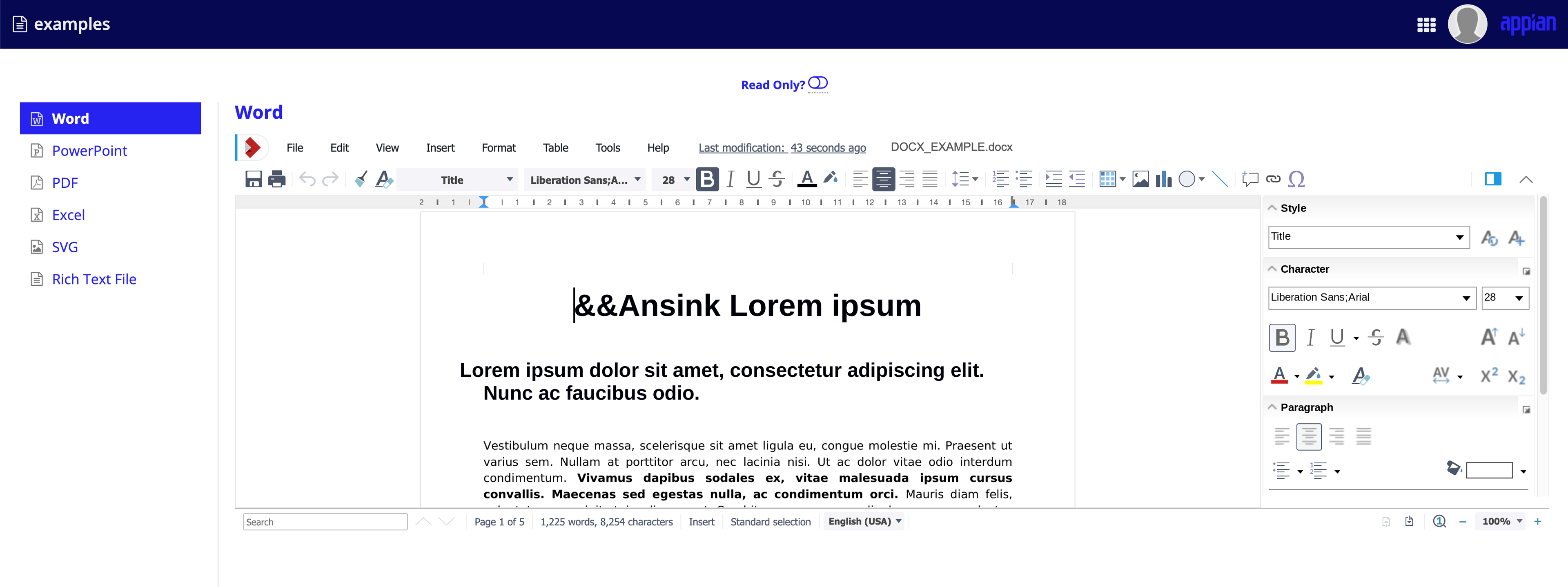Go to the PowerPoint example page
This screenshot has width=1568, height=587.
pyautogui.click(x=89, y=151)
